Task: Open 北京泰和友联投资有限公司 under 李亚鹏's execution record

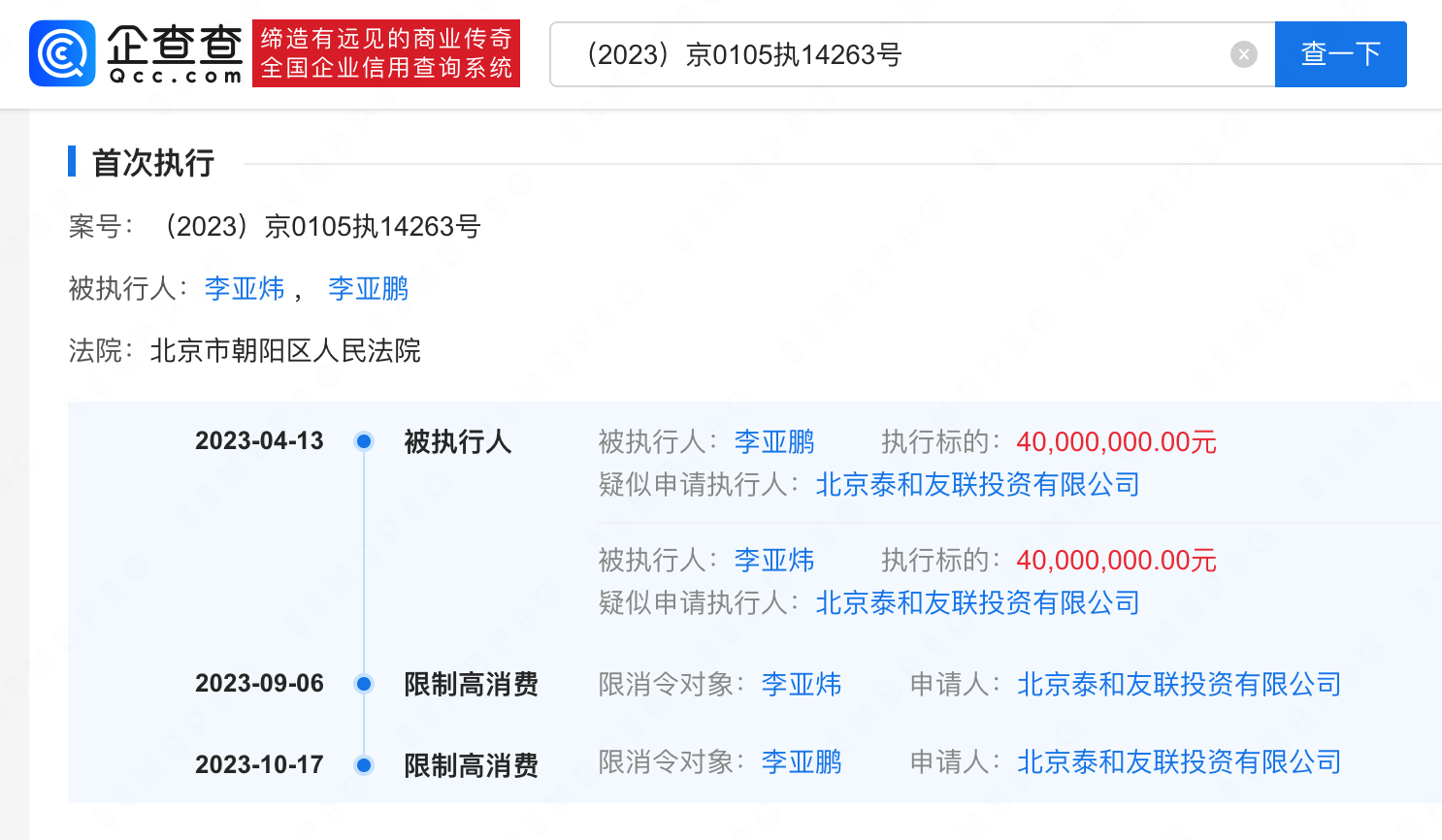Action: click(x=977, y=485)
